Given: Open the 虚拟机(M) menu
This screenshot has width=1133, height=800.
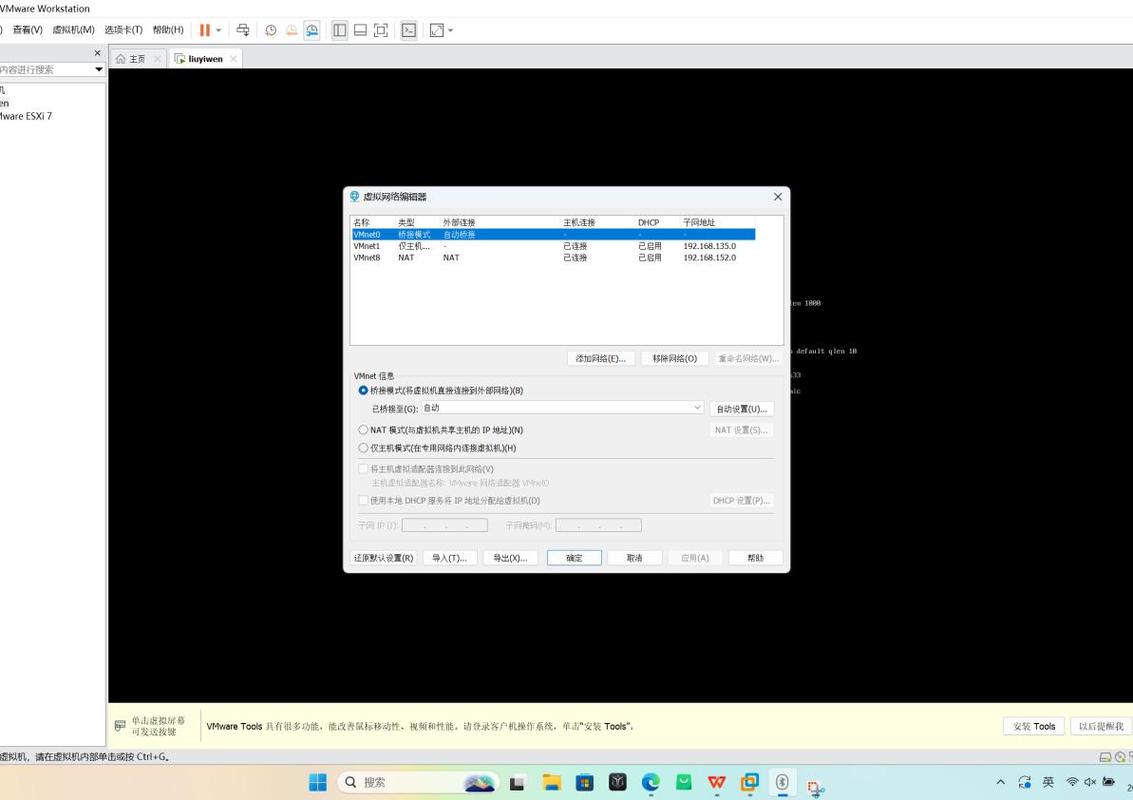Looking at the screenshot, I should (74, 30).
